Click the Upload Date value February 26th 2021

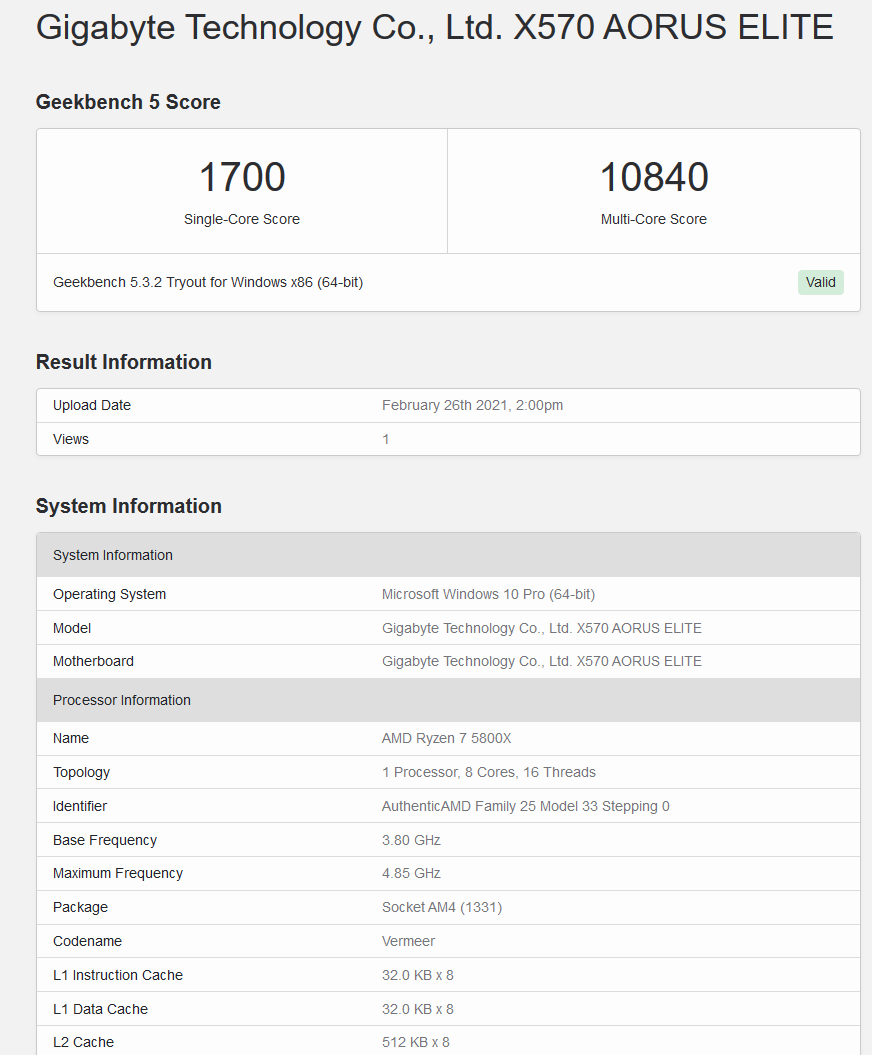472,405
